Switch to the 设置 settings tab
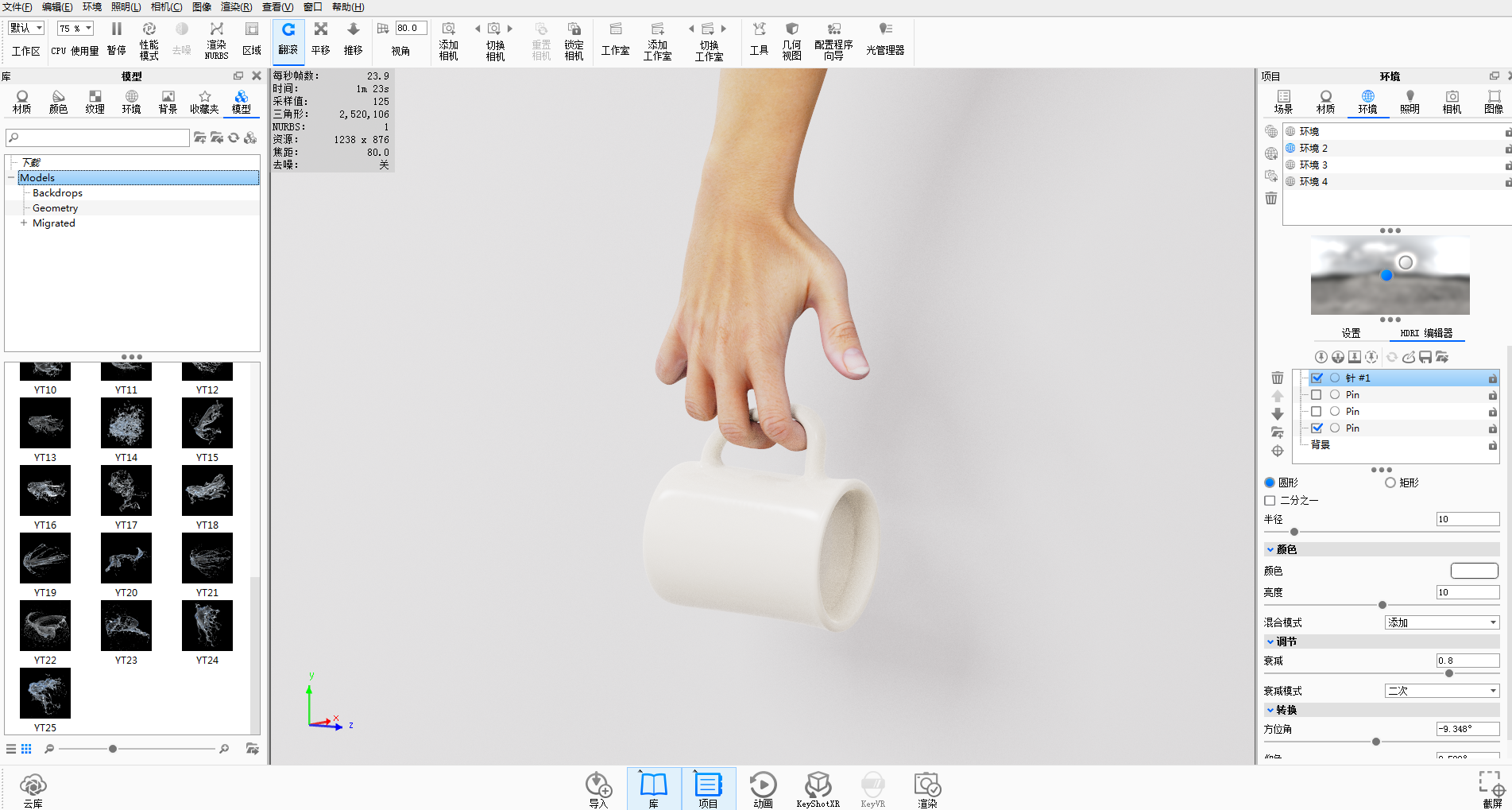 tap(1351, 333)
